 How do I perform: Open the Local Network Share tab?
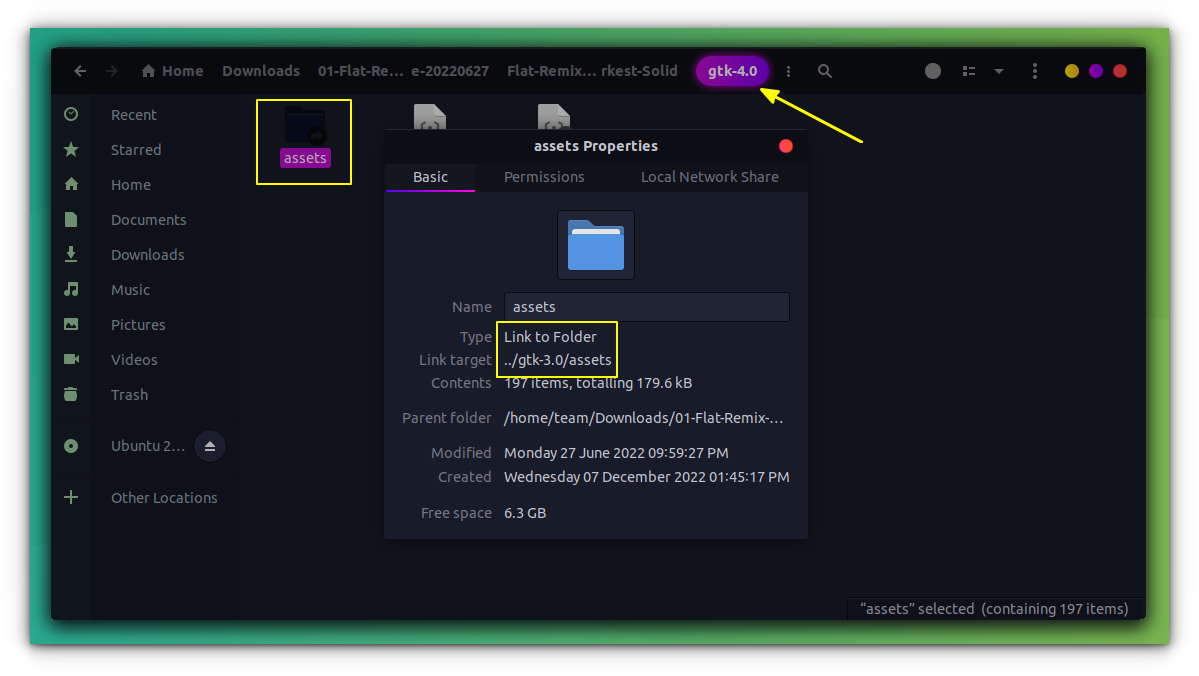(710, 177)
